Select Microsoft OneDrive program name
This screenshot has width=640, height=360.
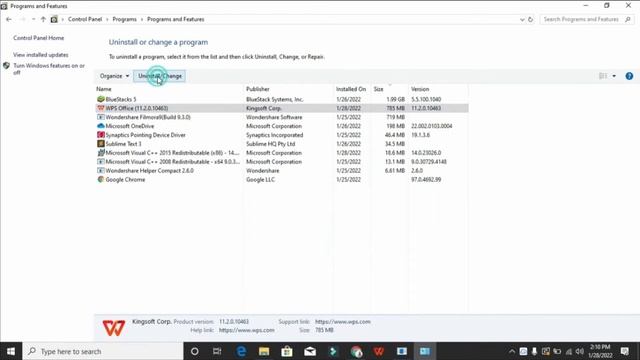(x=130, y=126)
